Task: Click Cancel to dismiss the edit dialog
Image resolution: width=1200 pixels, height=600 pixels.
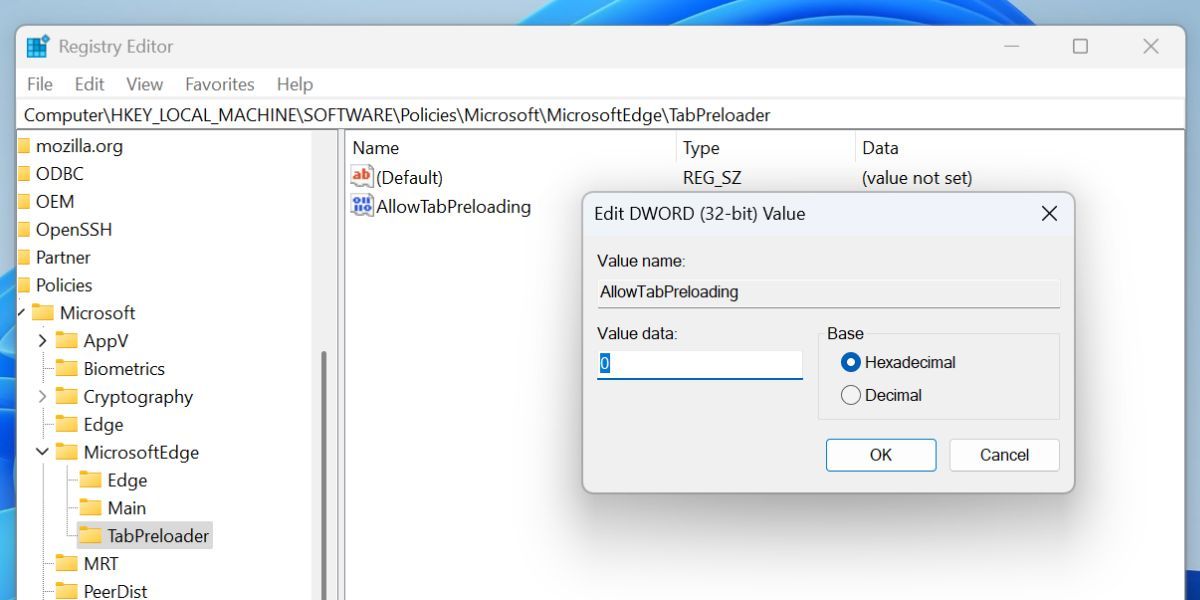Action: point(1004,455)
